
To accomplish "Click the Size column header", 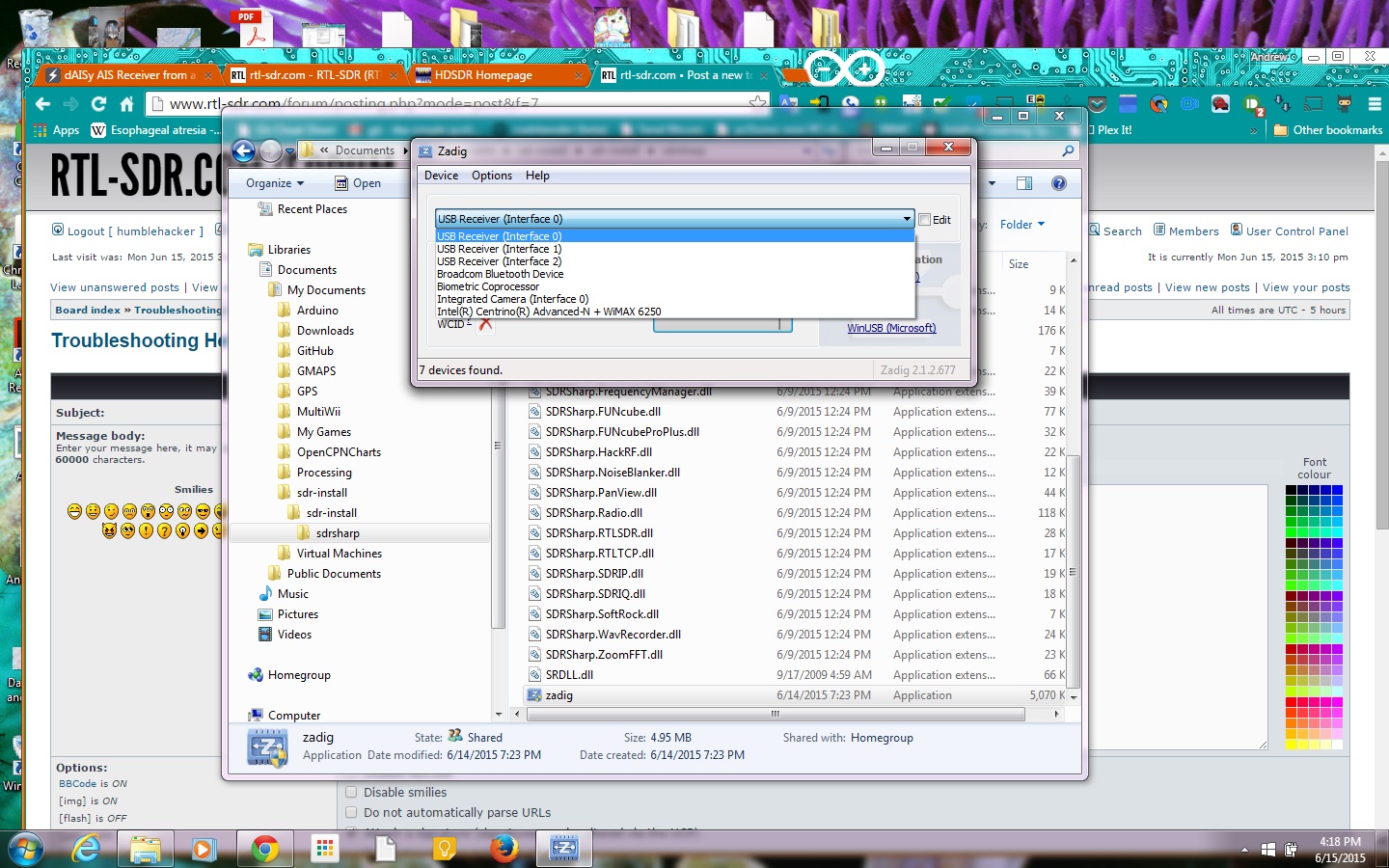I will pyautogui.click(x=1019, y=264).
